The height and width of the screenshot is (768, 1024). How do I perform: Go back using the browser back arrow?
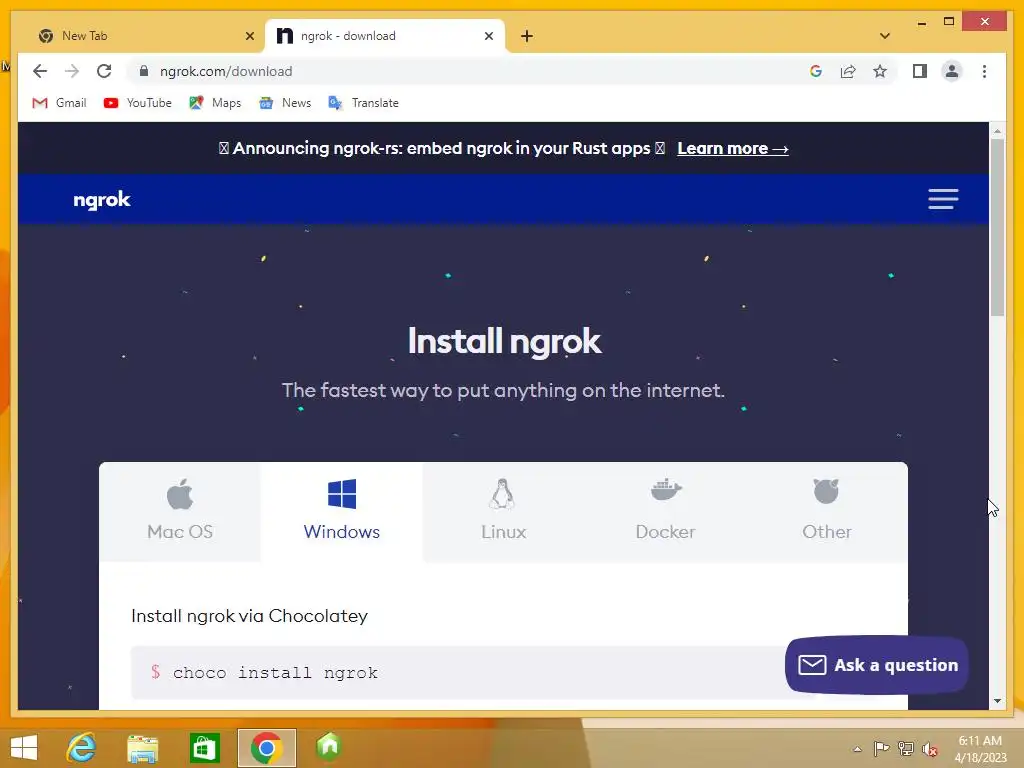(x=40, y=71)
